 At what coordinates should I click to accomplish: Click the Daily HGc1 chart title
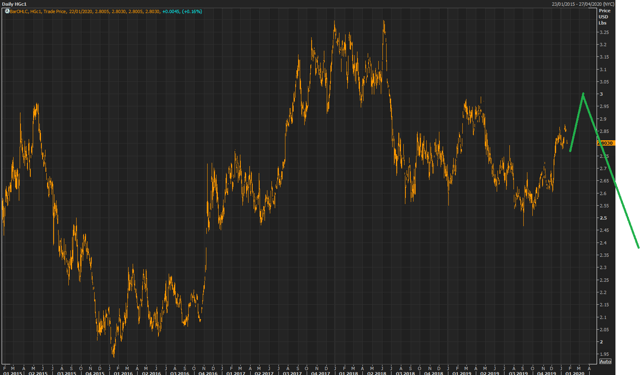click(x=14, y=4)
